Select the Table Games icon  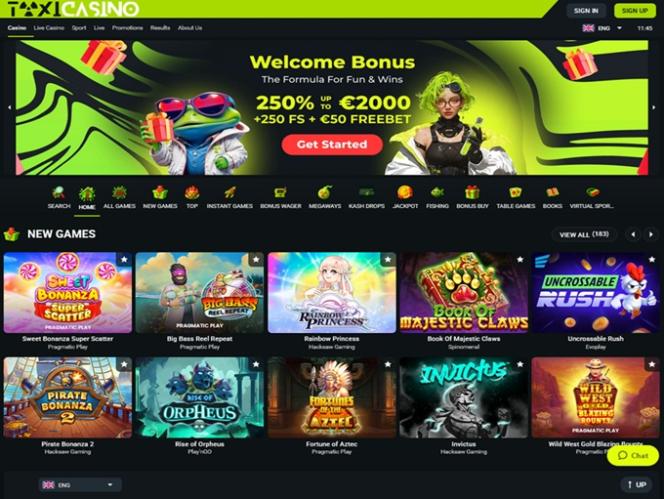(x=516, y=197)
